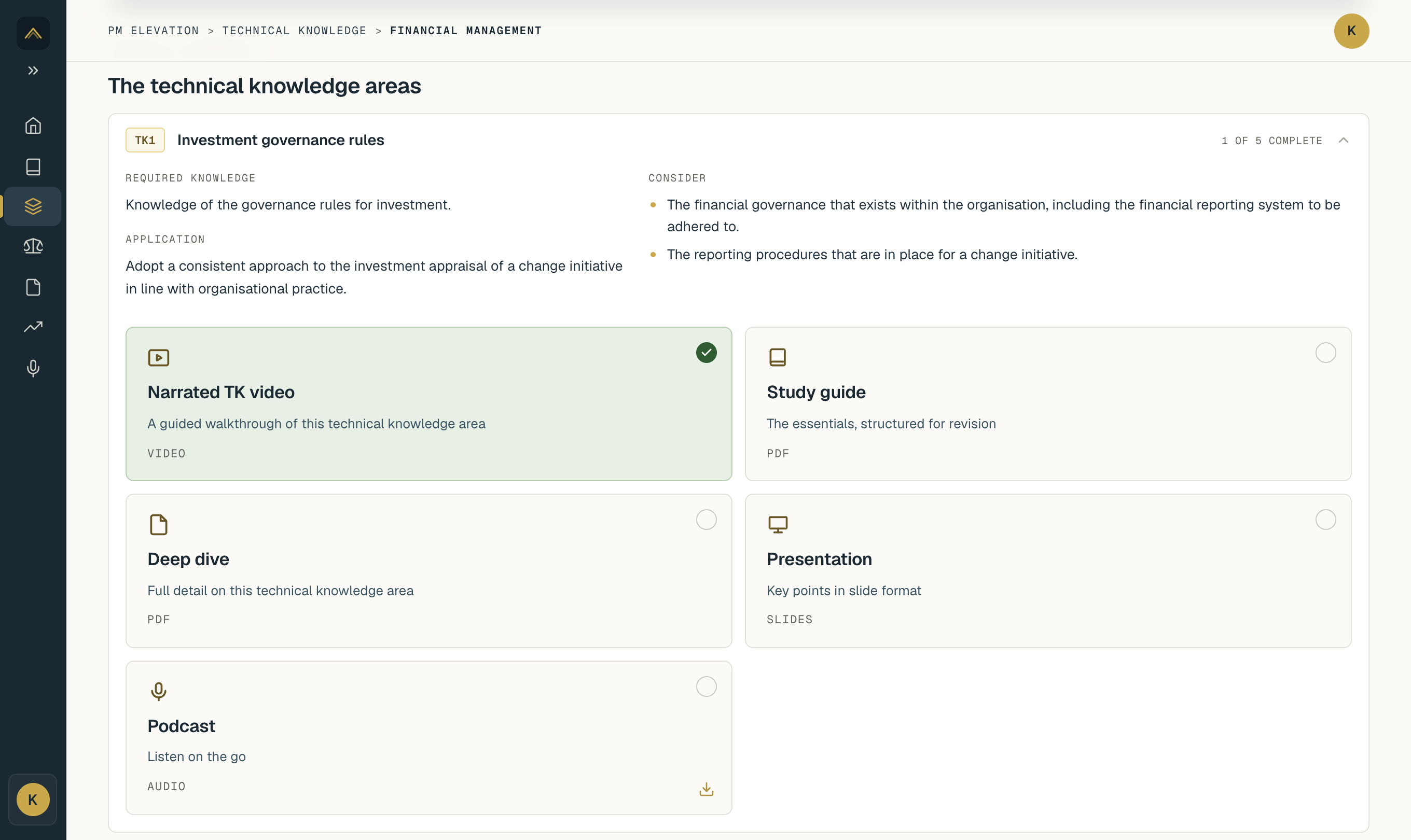Open the Deep dive title
Viewport: 1411px width, 840px height.
188,559
